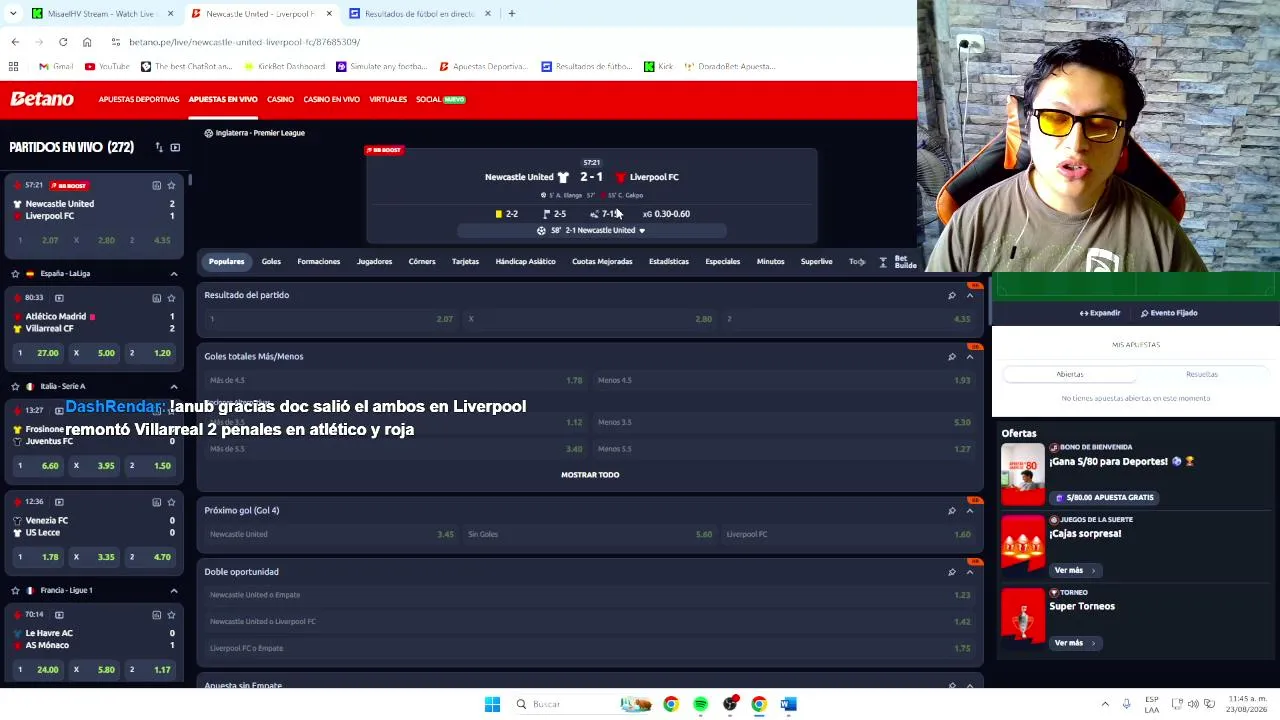This screenshot has width=1280, height=720.
Task: Collapse the Francia - Ligue 1 section
Action: 174,590
